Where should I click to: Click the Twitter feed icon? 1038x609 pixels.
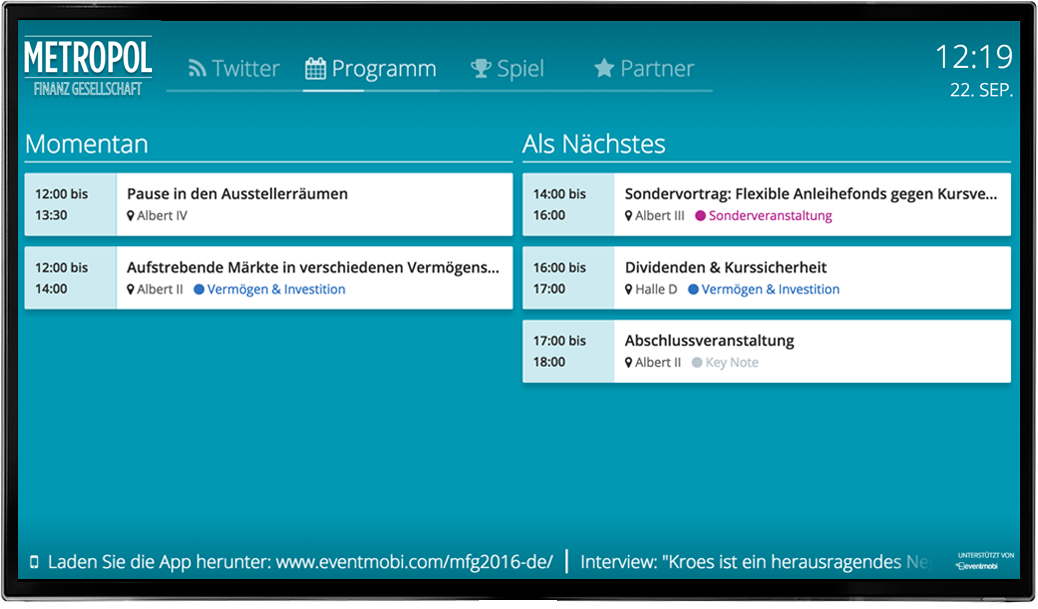(196, 68)
